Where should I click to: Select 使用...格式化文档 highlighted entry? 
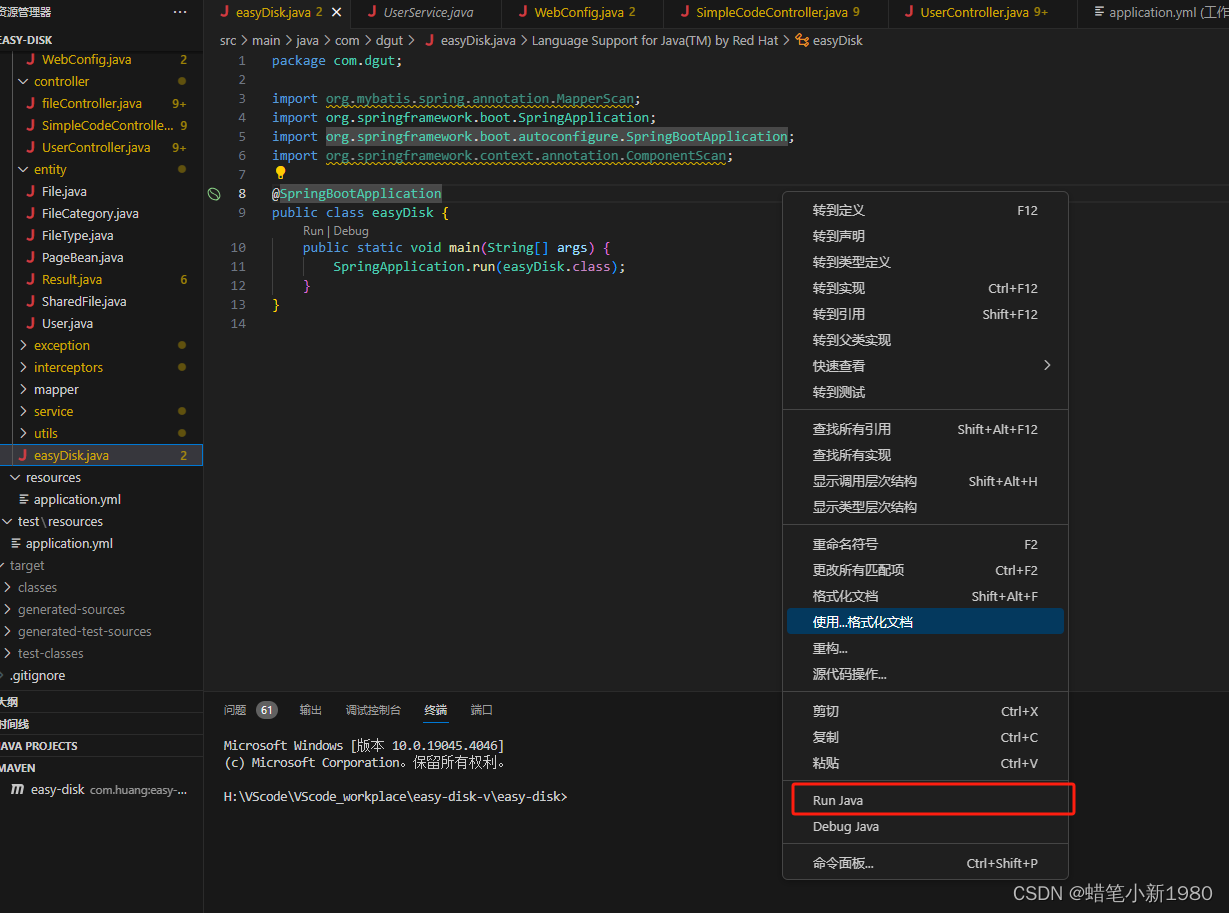click(x=925, y=622)
